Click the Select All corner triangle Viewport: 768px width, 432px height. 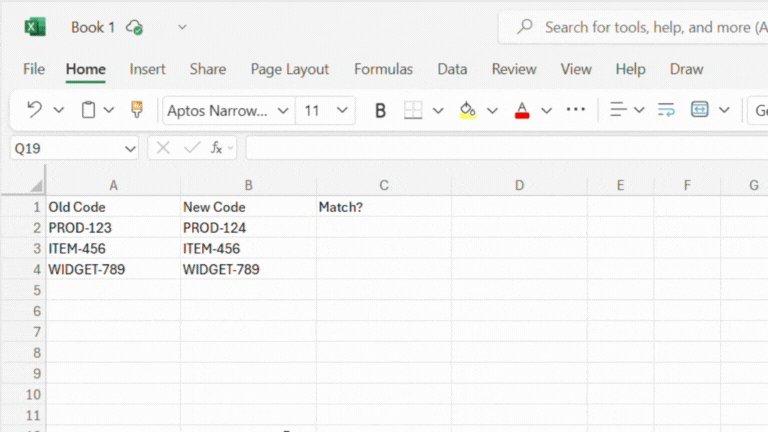36,186
